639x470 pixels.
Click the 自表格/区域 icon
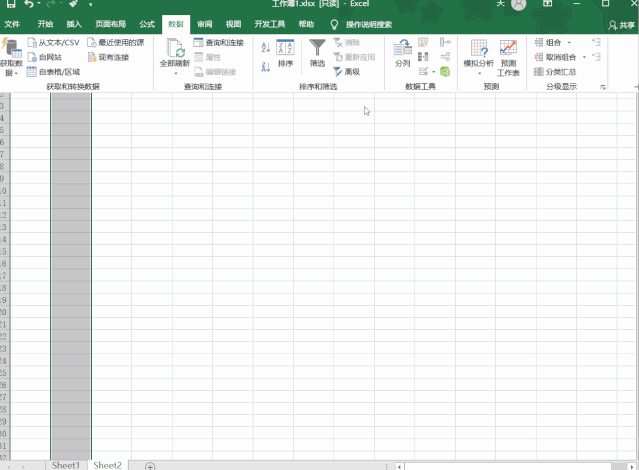pyautogui.click(x=32, y=72)
